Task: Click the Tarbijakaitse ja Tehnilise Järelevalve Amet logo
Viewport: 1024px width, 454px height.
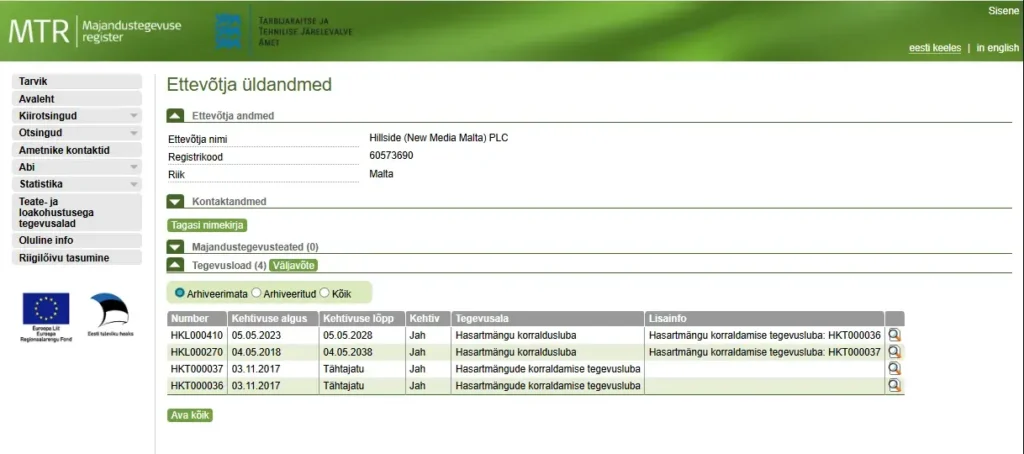Action: pos(284,31)
